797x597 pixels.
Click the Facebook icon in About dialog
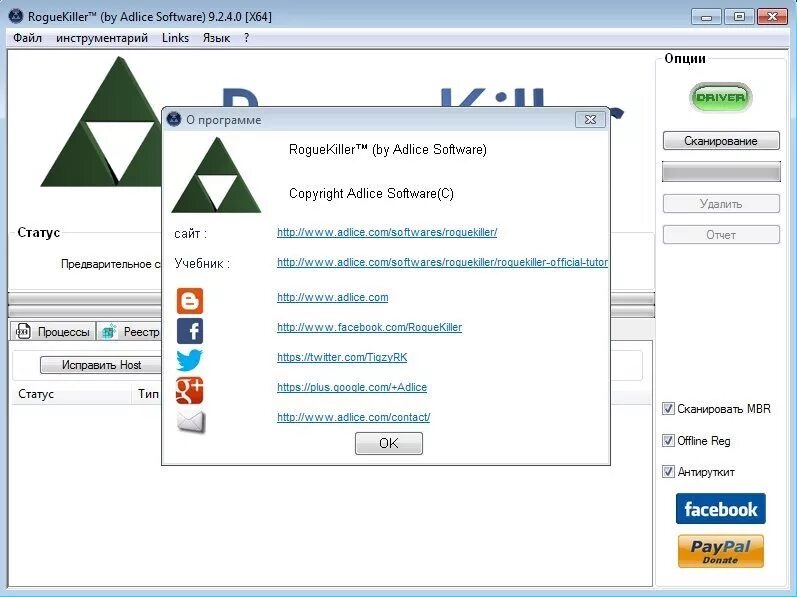[190, 331]
